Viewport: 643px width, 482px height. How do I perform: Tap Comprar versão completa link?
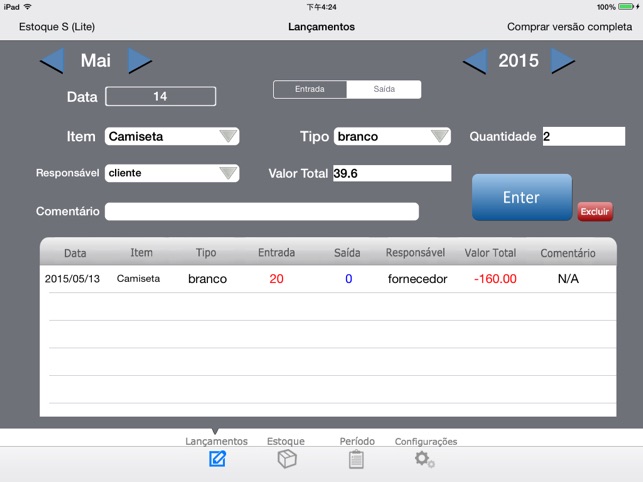coord(569,27)
